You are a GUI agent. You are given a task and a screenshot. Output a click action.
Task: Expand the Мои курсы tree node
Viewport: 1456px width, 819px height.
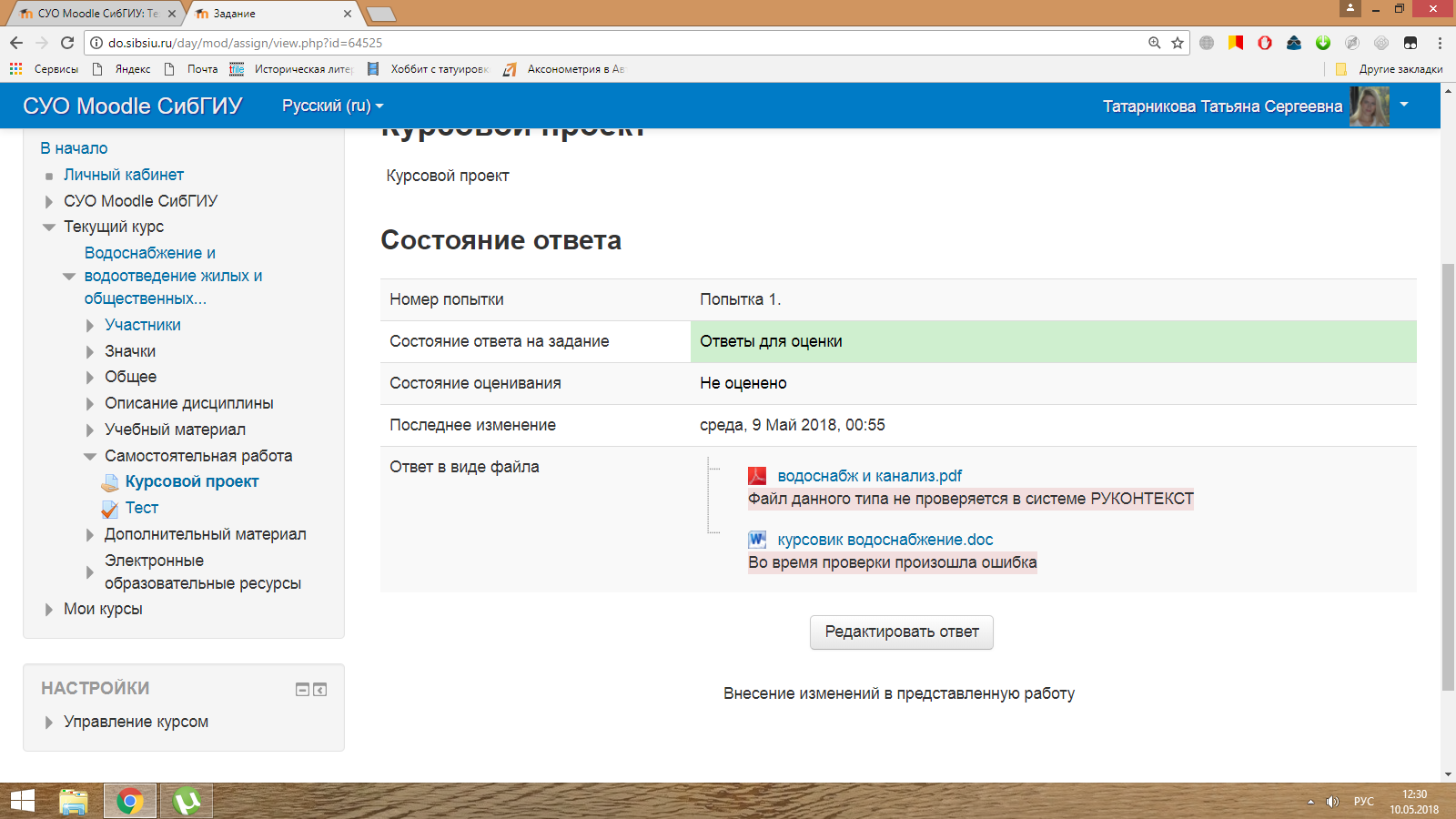coord(49,610)
